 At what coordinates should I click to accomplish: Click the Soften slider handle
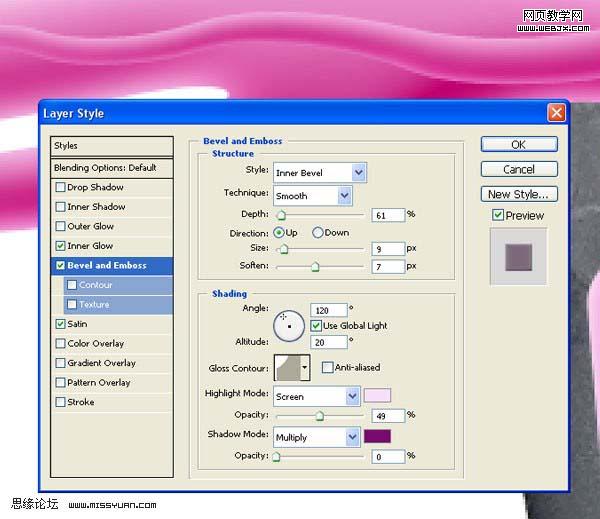point(315,267)
